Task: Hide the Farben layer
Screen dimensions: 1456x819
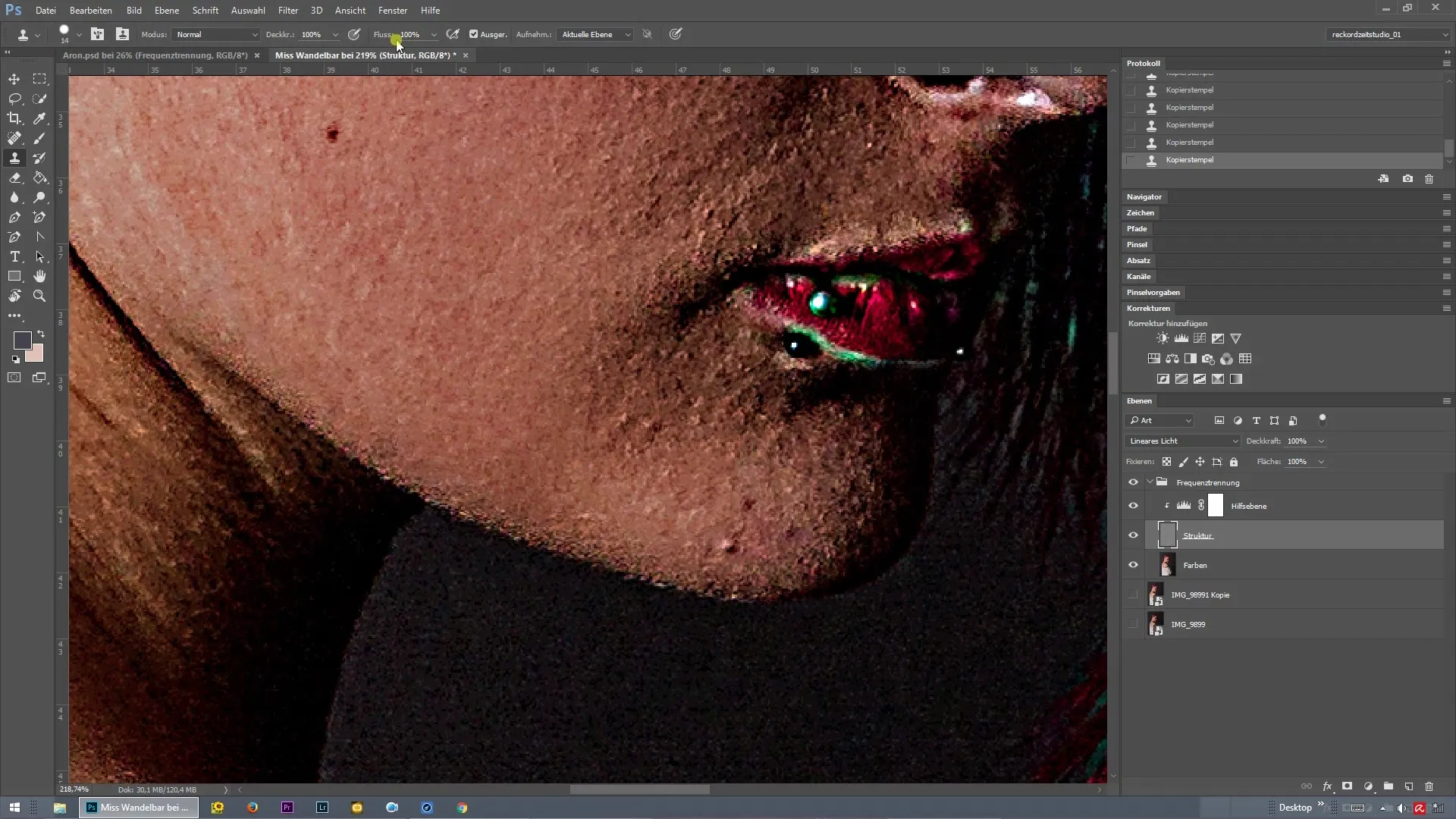Action: pyautogui.click(x=1133, y=565)
